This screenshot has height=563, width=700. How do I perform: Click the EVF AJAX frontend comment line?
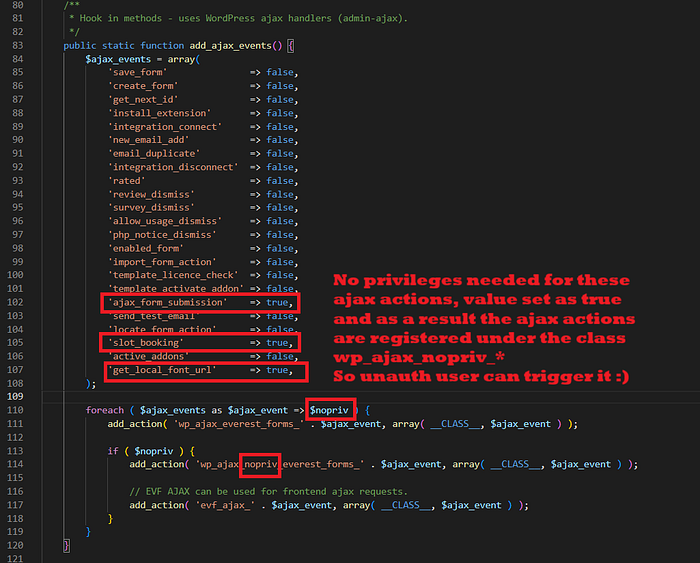268,492
